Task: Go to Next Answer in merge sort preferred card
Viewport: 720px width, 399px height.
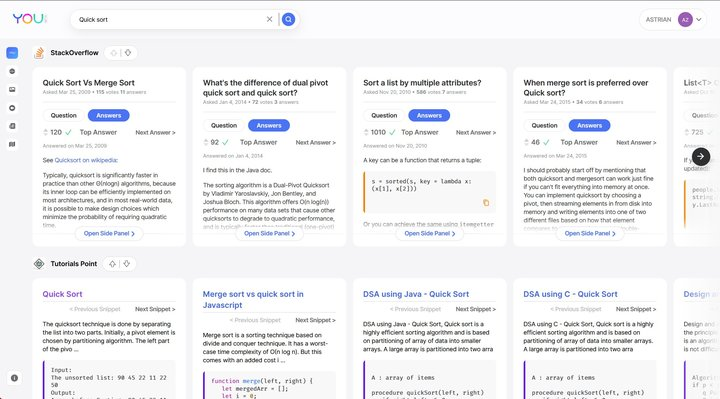Action: 636,142
